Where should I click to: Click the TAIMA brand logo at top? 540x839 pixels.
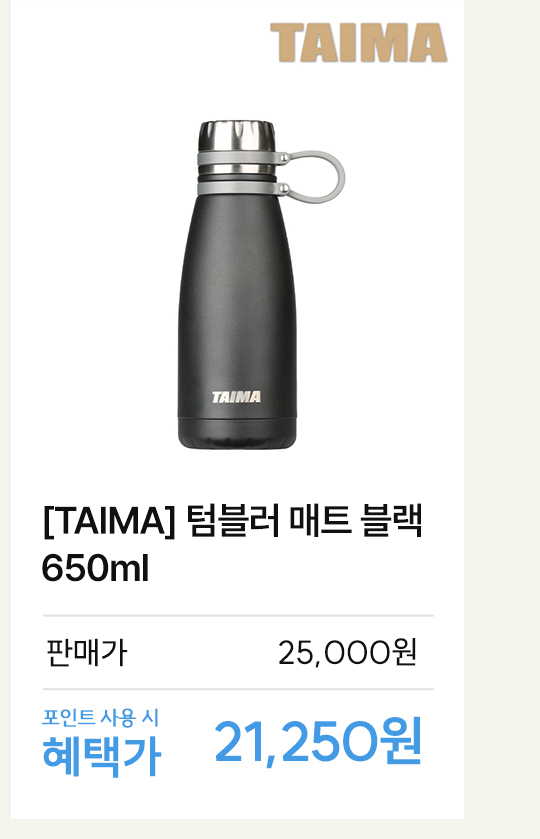click(x=359, y=43)
